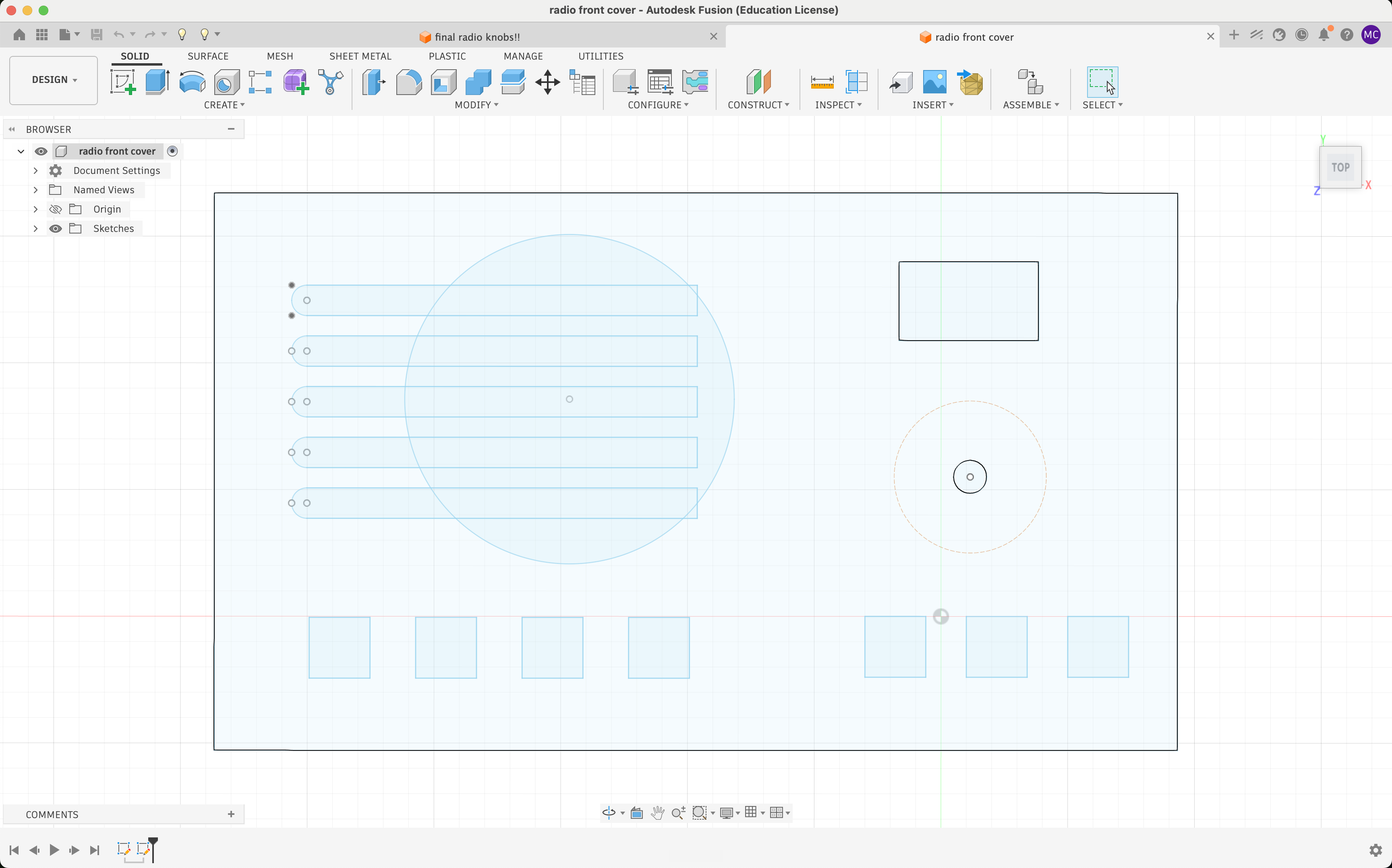The image size is (1392, 868).
Task: Select the Extrude tool
Action: tap(157, 82)
